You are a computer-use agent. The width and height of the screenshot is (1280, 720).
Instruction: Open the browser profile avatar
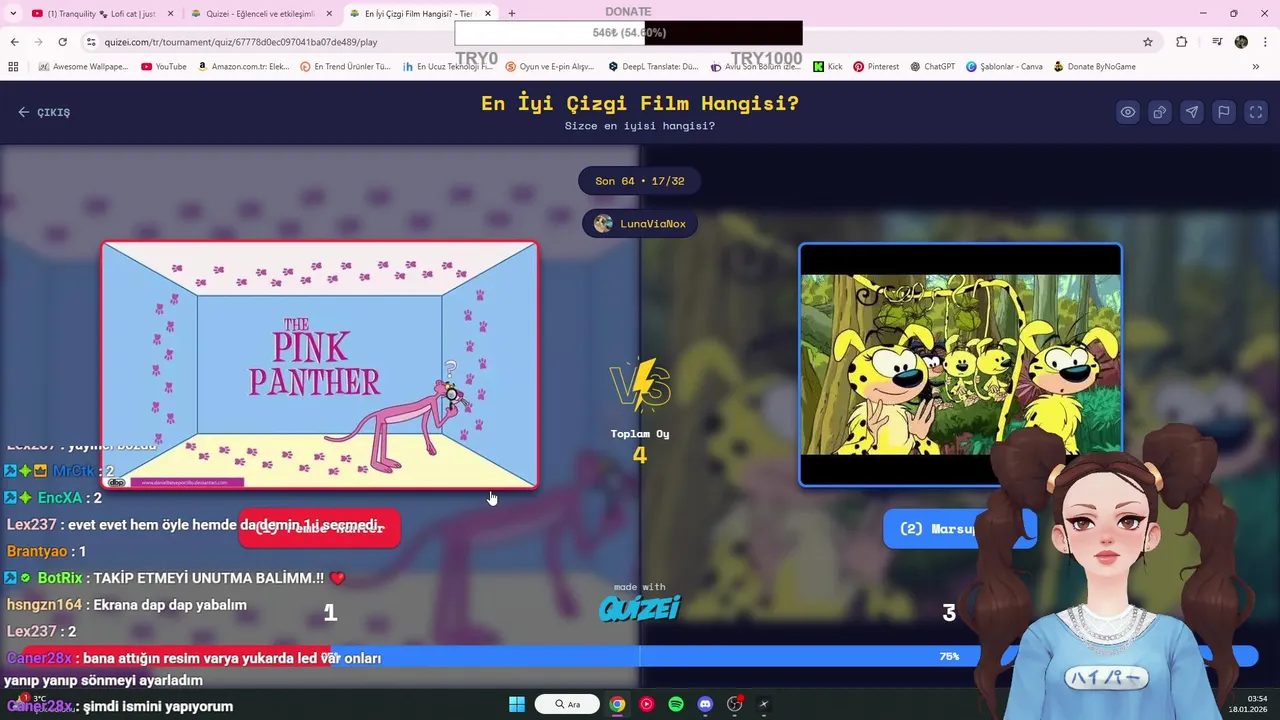1241,42
